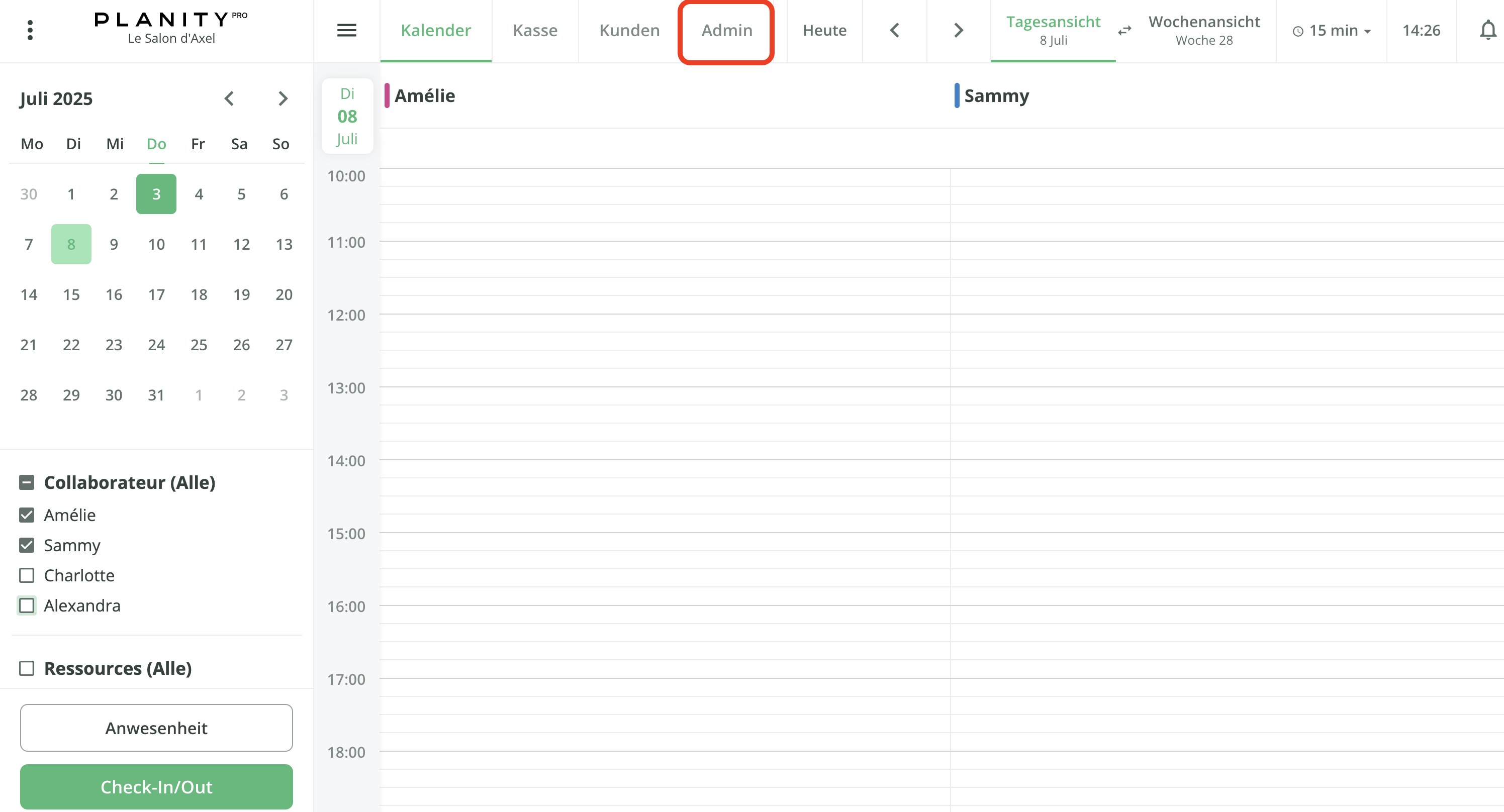The width and height of the screenshot is (1504, 812).
Task: Show previous month in mini calendar
Action: (229, 98)
